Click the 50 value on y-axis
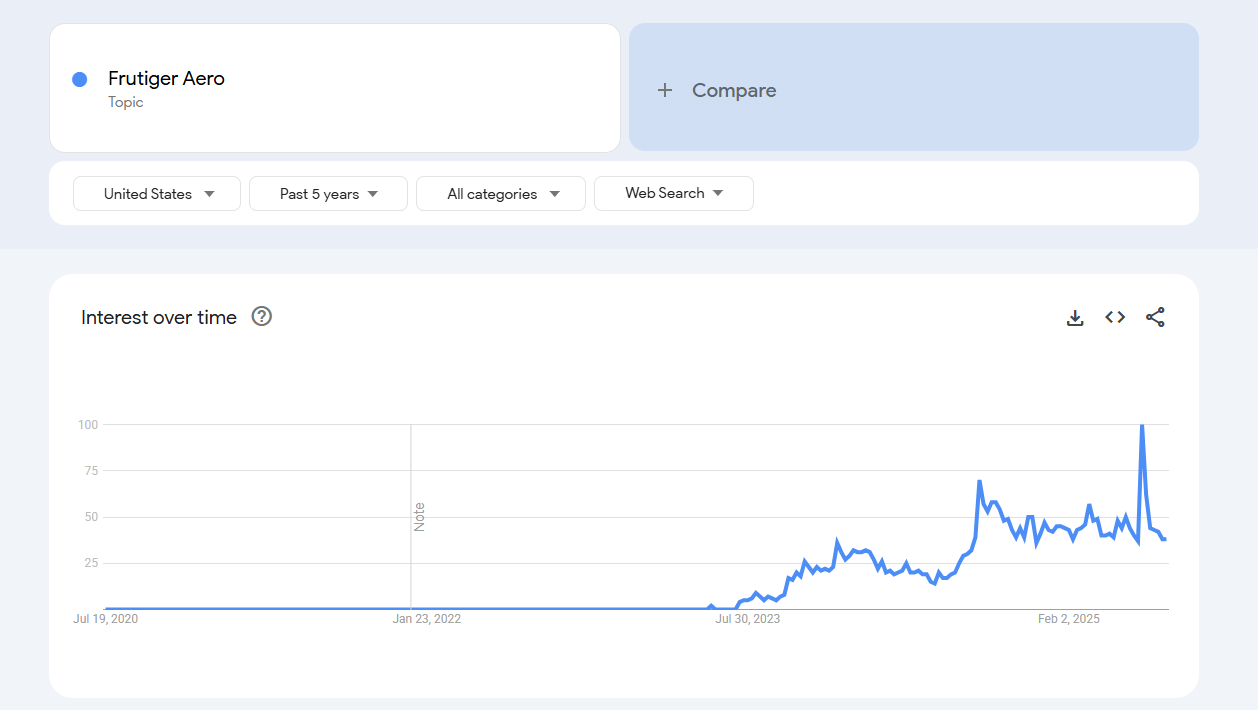Image resolution: width=1258 pixels, height=710 pixels. (x=91, y=517)
